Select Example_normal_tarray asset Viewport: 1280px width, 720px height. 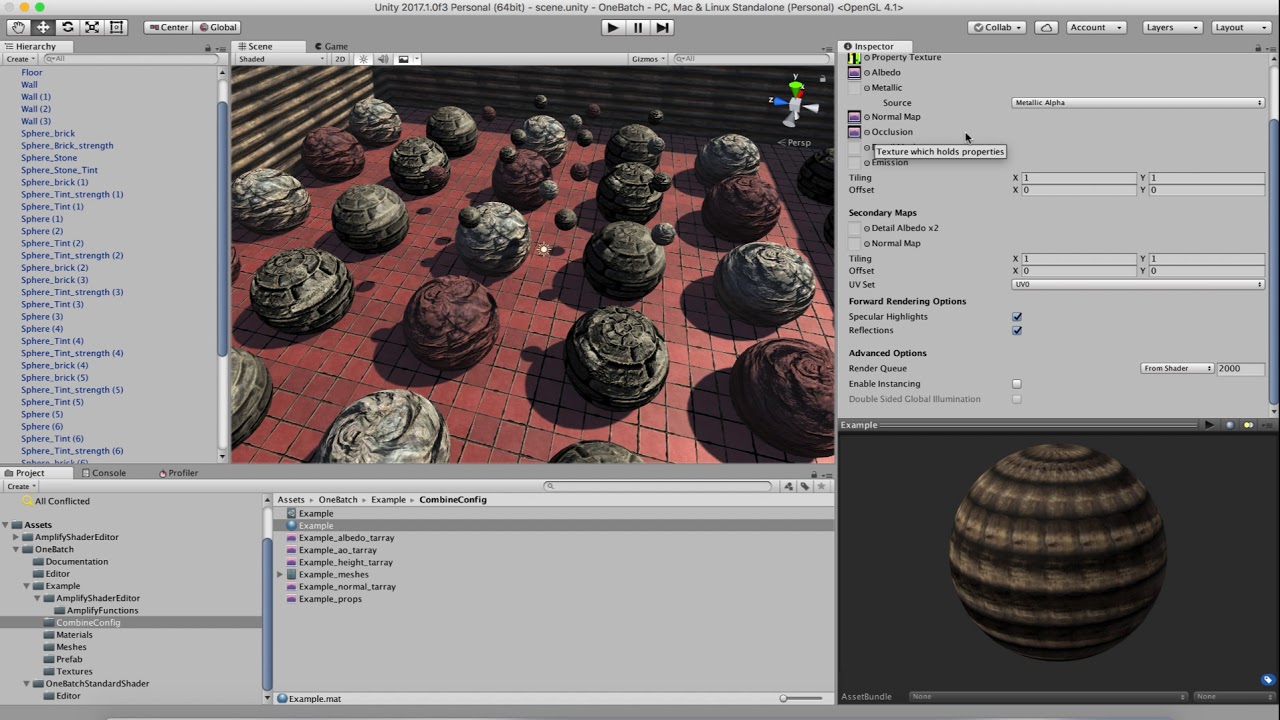coord(347,587)
